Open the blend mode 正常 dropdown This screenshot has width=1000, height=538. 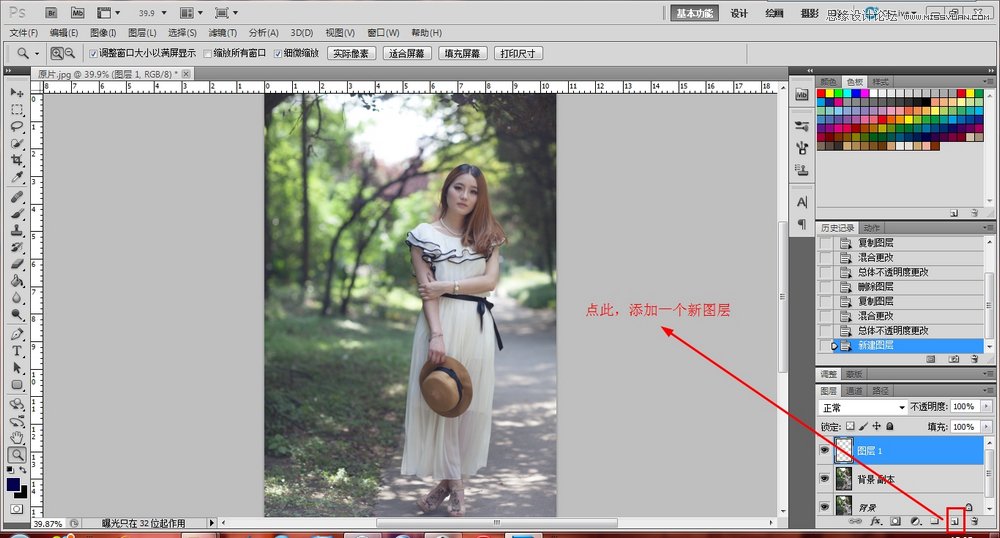click(863, 407)
